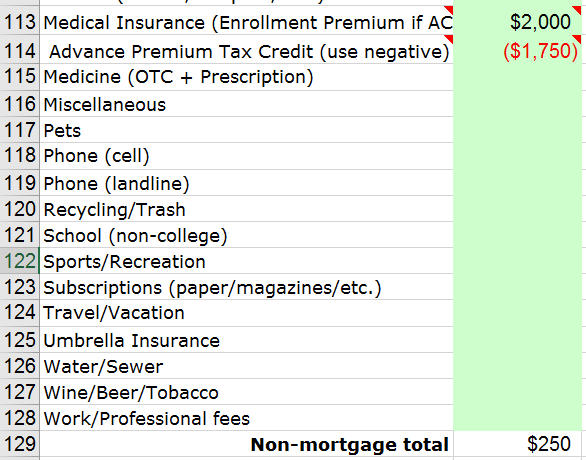Click the Subscriptions (paper/magazines/etc.) cell
The width and height of the screenshot is (586, 460).
pyautogui.click(x=246, y=287)
